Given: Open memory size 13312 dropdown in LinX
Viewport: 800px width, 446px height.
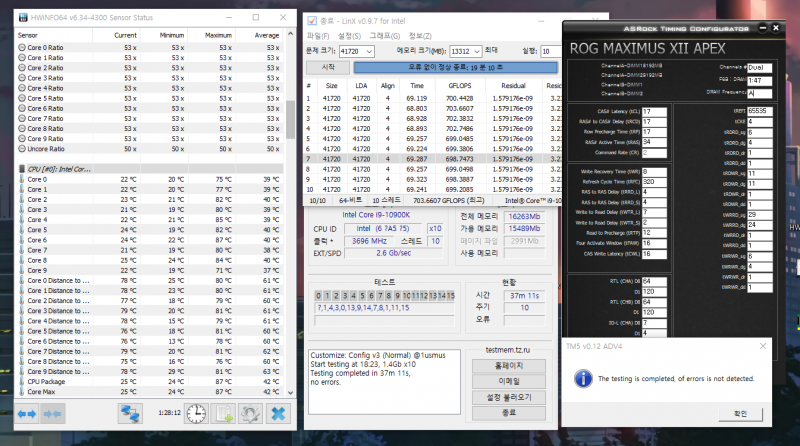Looking at the screenshot, I should coord(477,52).
